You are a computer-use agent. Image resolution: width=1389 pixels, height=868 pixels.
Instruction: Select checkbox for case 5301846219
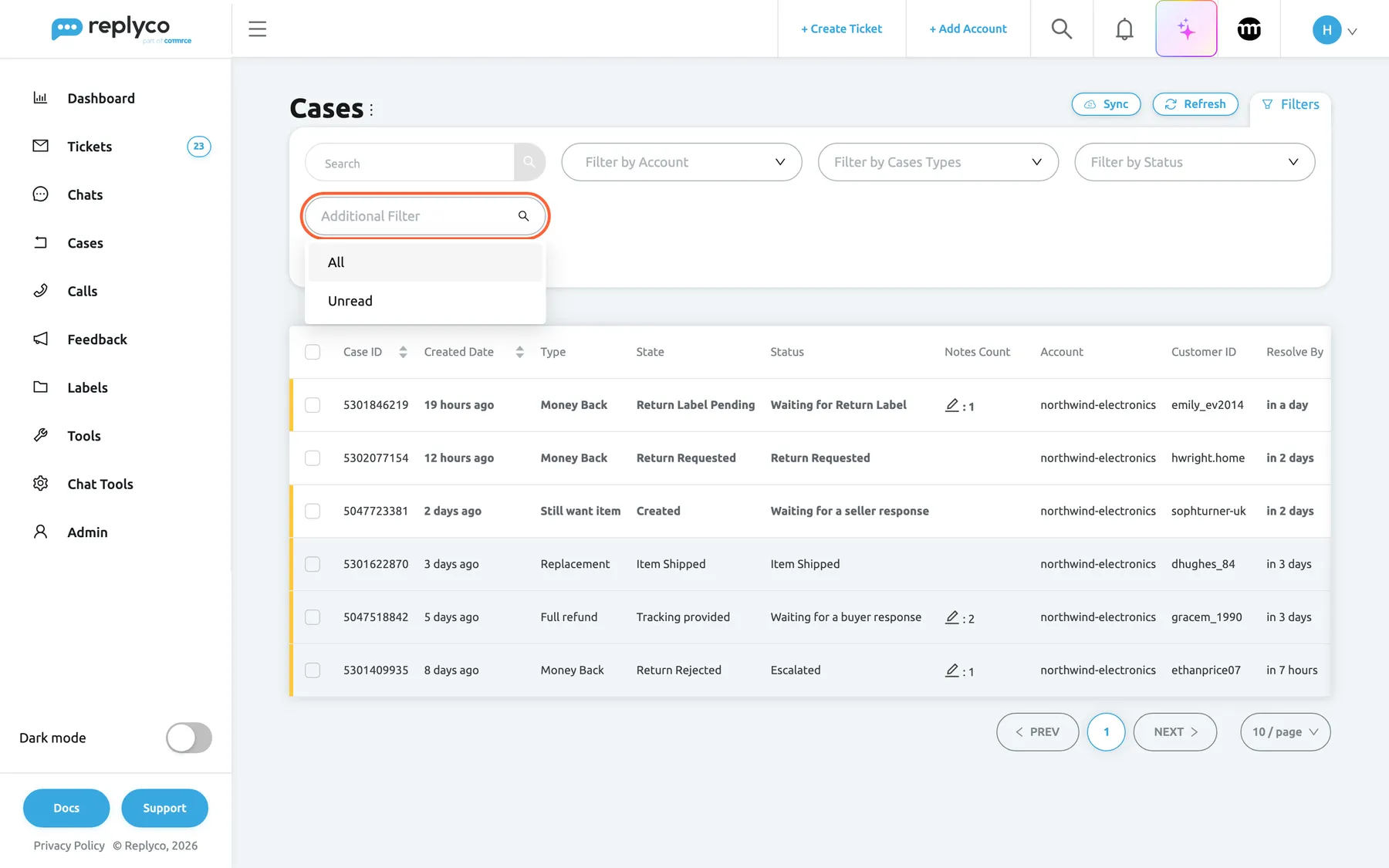[x=313, y=405]
